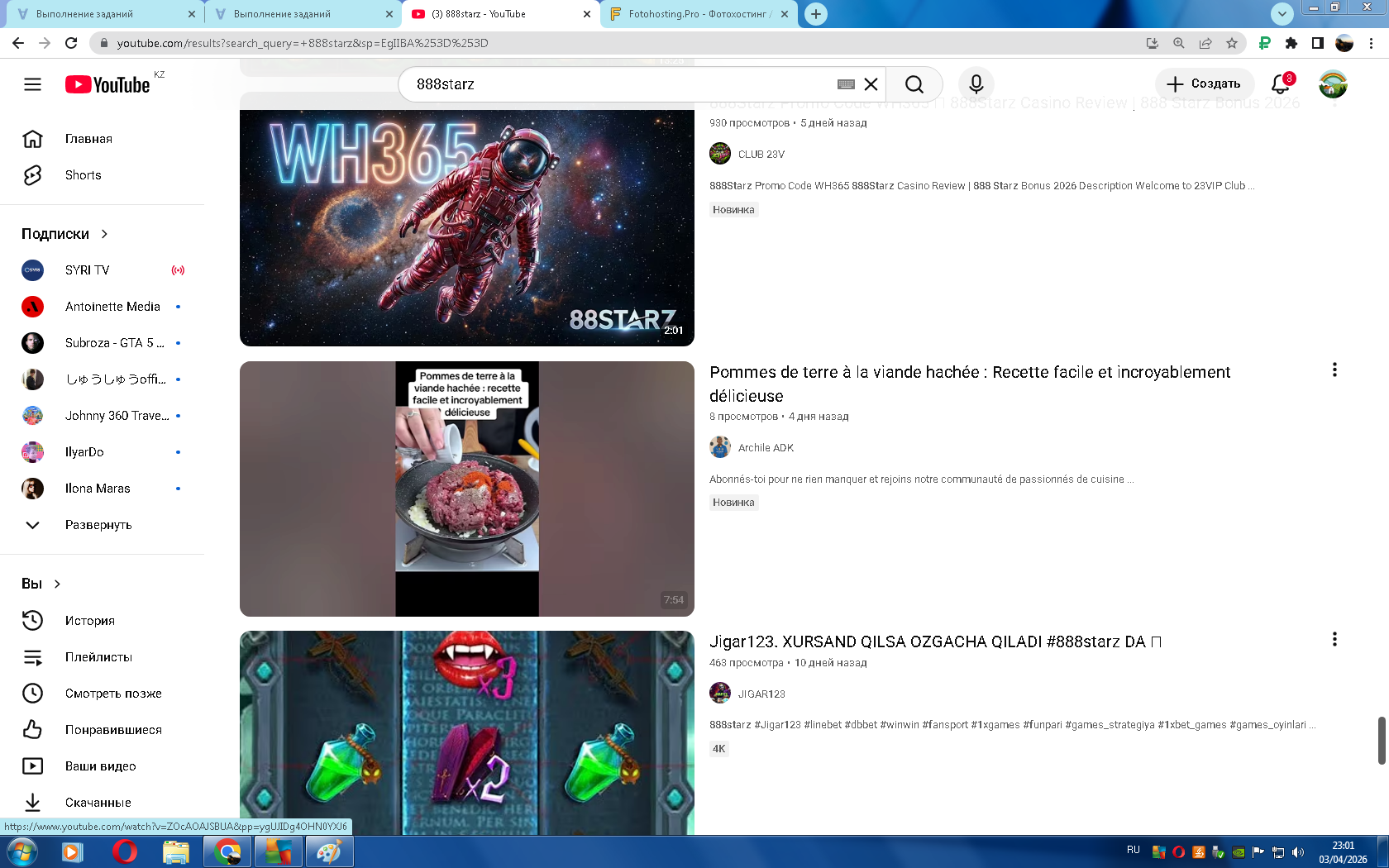
Task: Open the Pommes de terre video title
Action: coord(970,384)
